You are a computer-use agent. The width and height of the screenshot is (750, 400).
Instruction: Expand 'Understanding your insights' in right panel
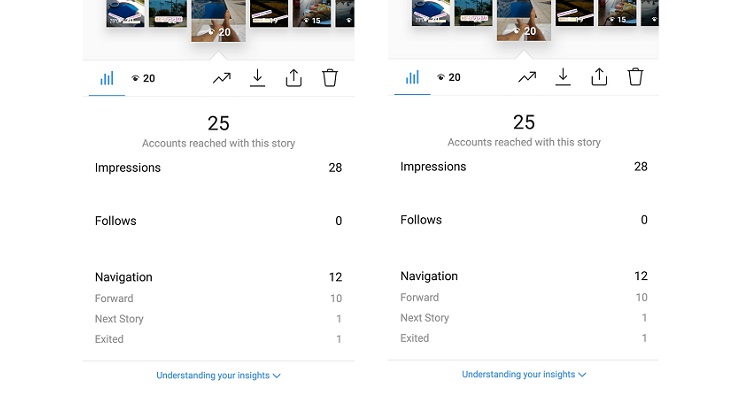pos(518,375)
